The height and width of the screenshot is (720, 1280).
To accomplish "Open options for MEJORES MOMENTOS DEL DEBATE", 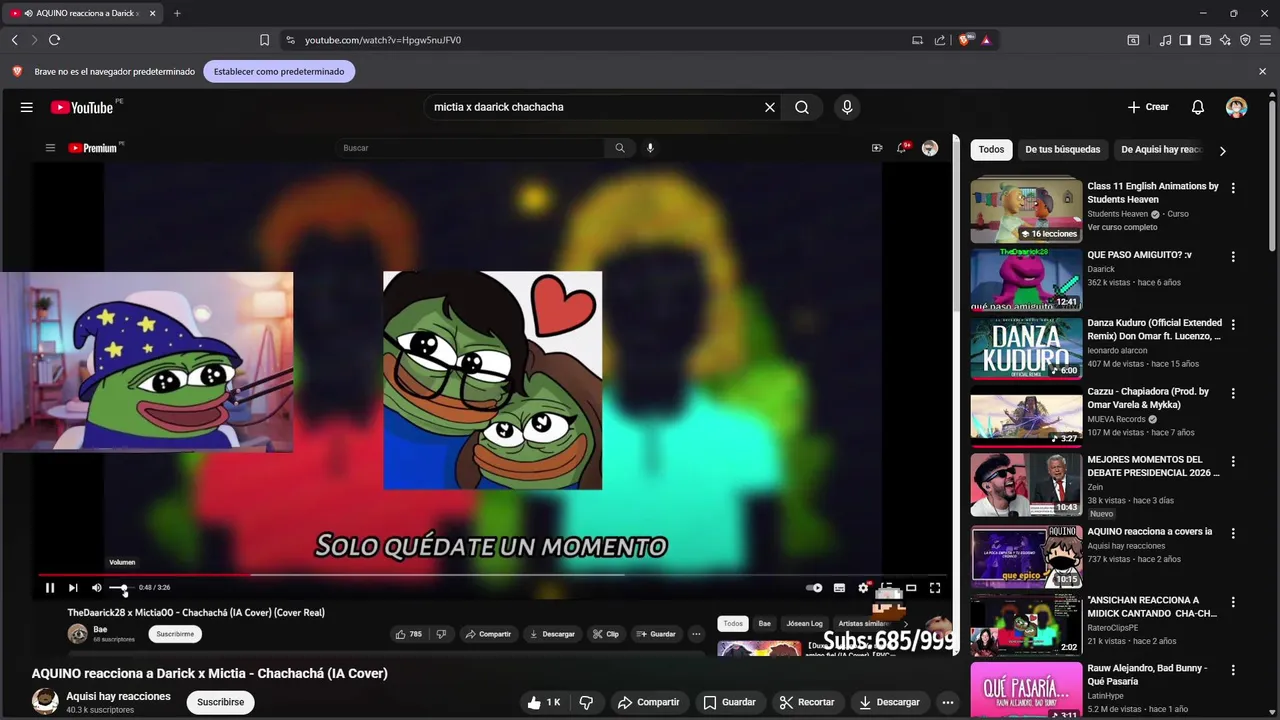I will point(1233,462).
